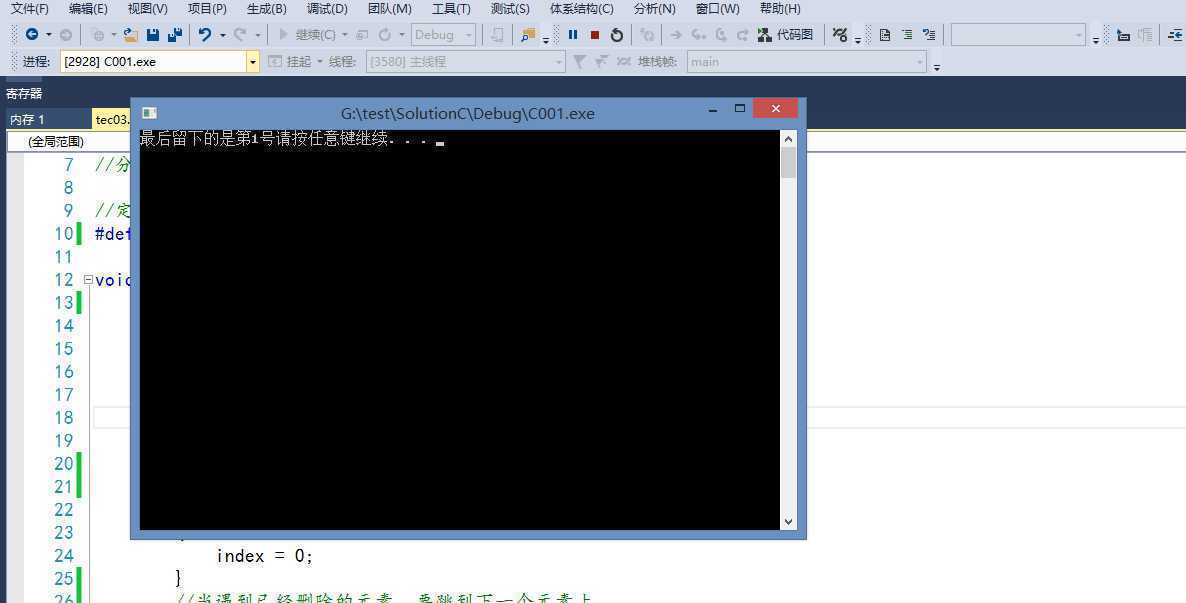Click the uncomment selection toolbar icon
This screenshot has height=603, width=1186.
(1145, 35)
